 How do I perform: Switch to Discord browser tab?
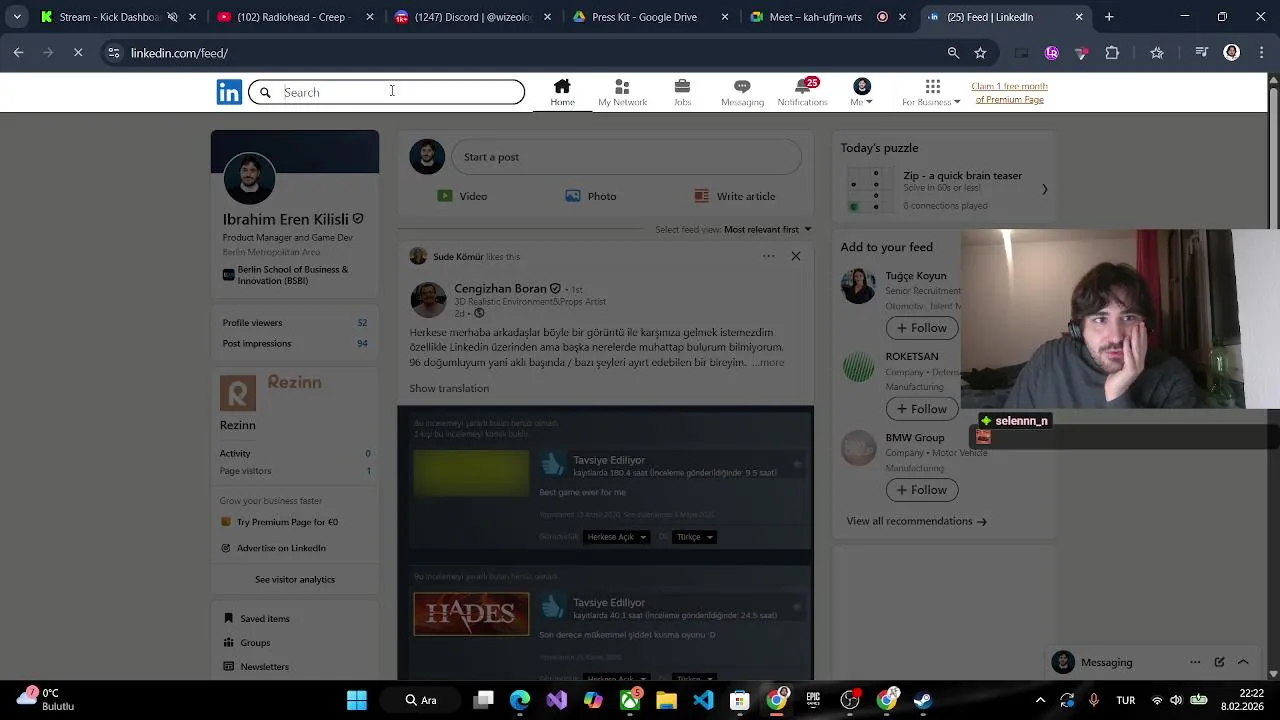tap(474, 17)
